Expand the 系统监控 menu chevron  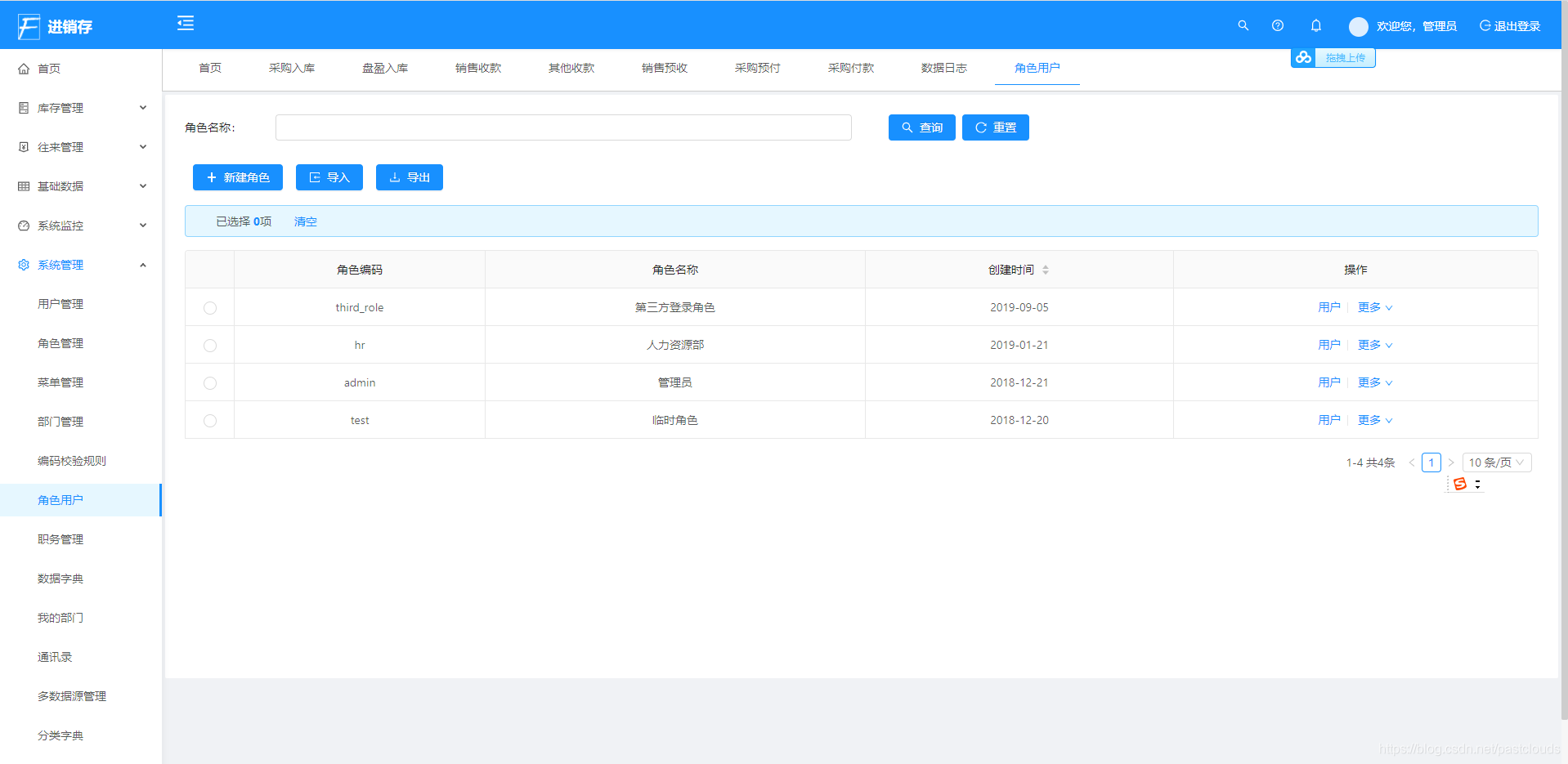coord(143,226)
